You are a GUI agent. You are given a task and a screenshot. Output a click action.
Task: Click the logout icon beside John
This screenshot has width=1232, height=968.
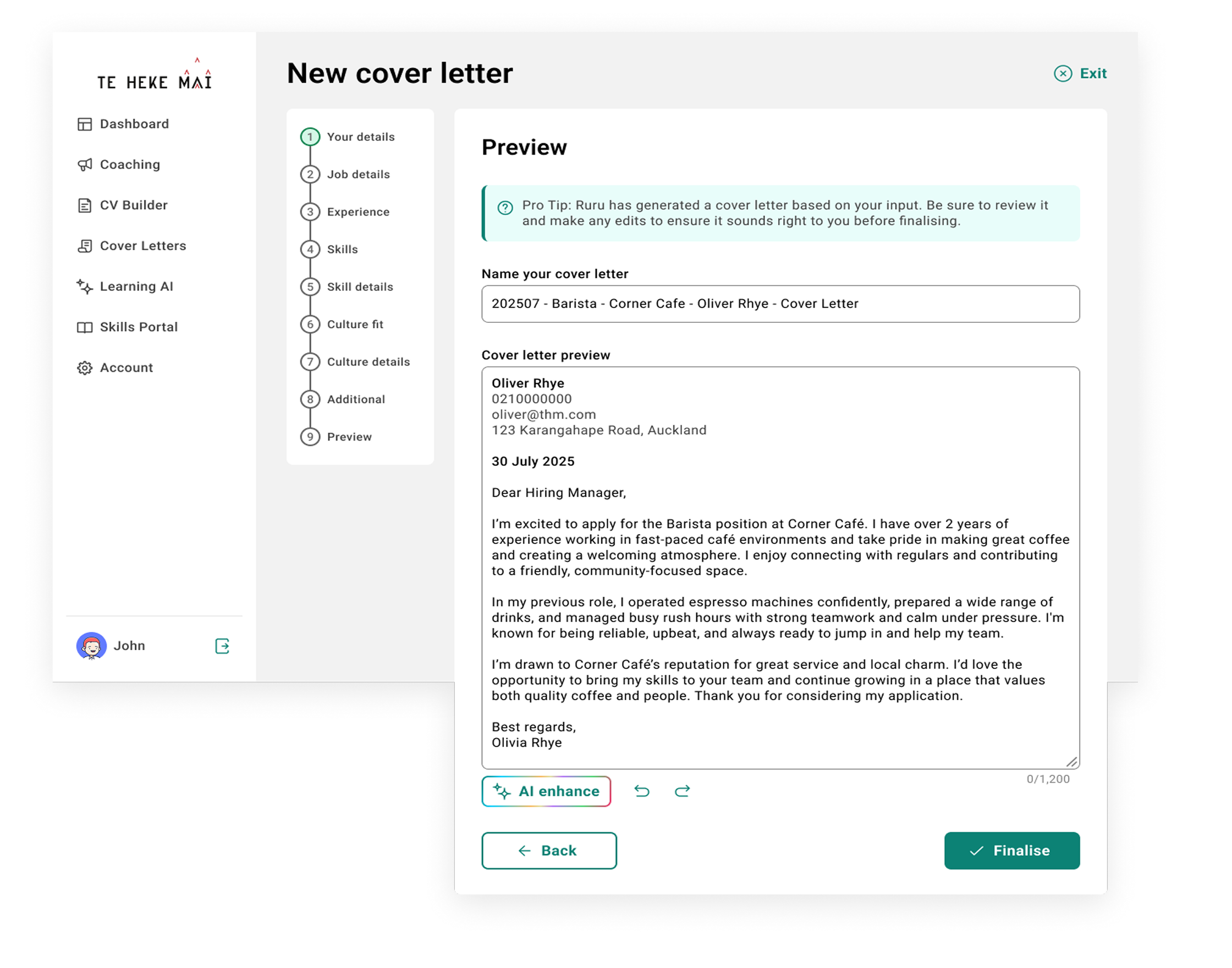(222, 646)
